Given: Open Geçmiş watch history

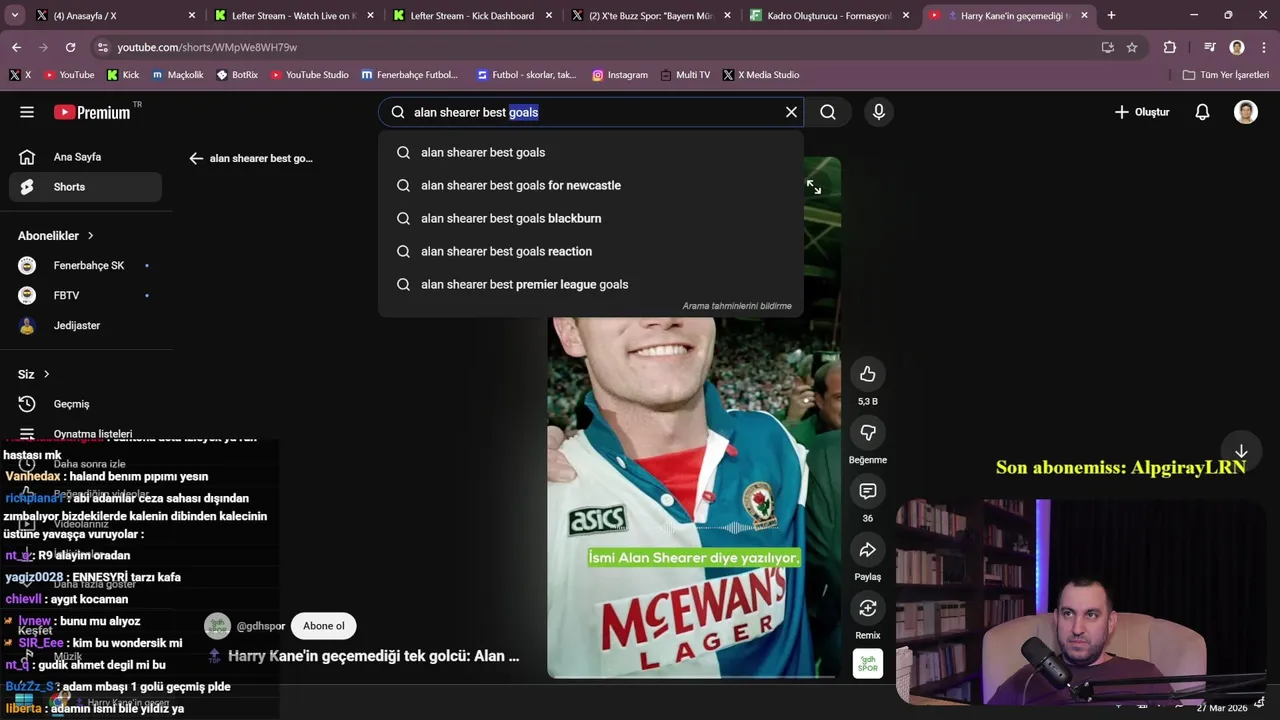Looking at the screenshot, I should point(85,404).
